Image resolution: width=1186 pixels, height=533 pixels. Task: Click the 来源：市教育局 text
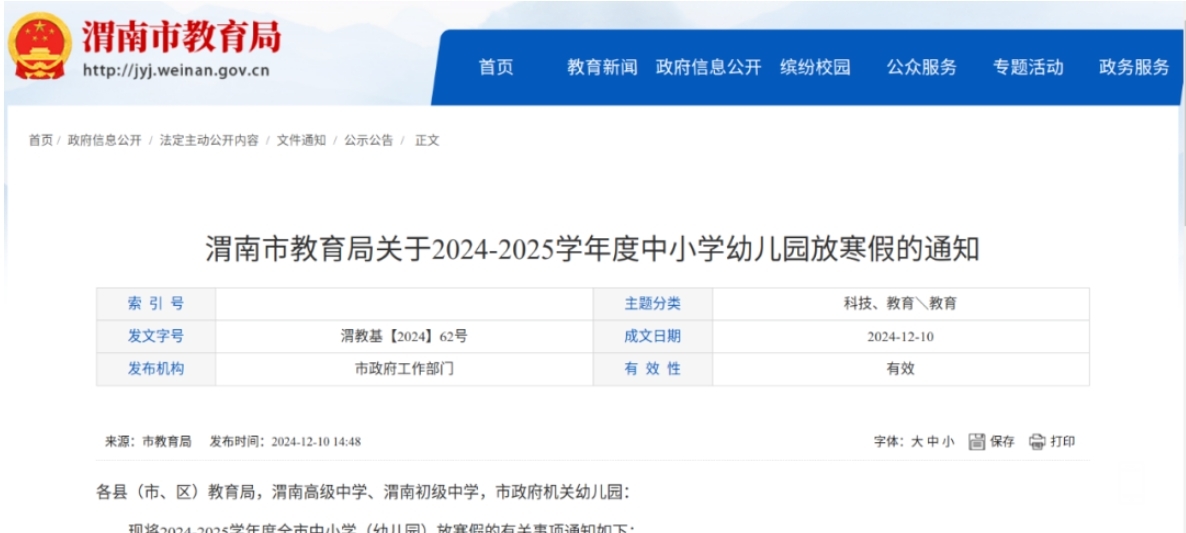pos(148,442)
